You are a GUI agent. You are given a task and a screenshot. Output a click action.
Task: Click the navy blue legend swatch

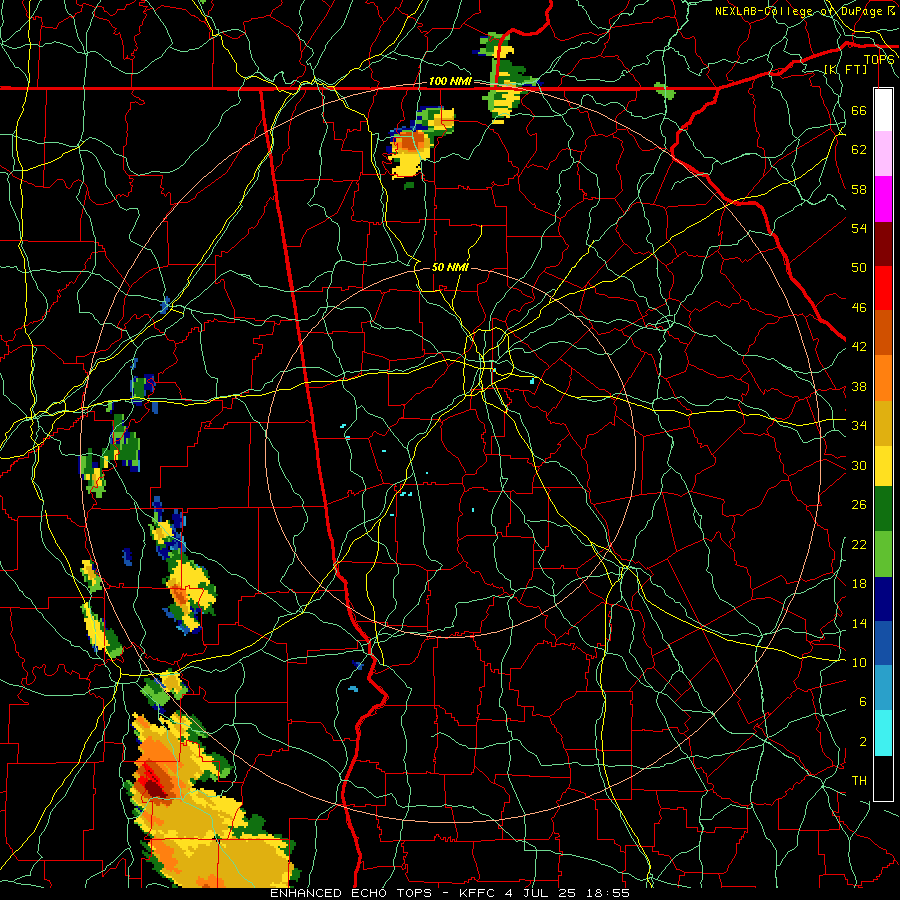click(x=883, y=599)
